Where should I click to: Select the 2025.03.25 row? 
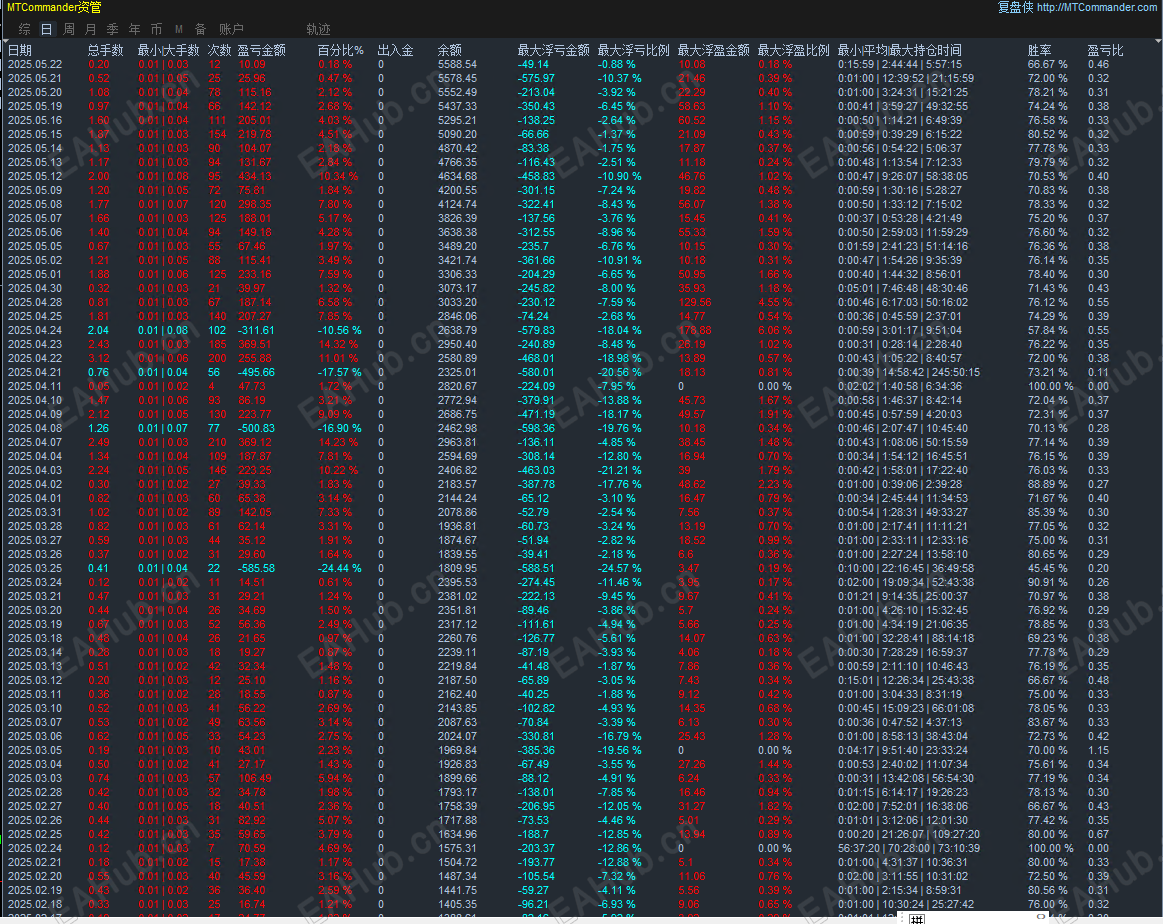pyautogui.click(x=582, y=568)
